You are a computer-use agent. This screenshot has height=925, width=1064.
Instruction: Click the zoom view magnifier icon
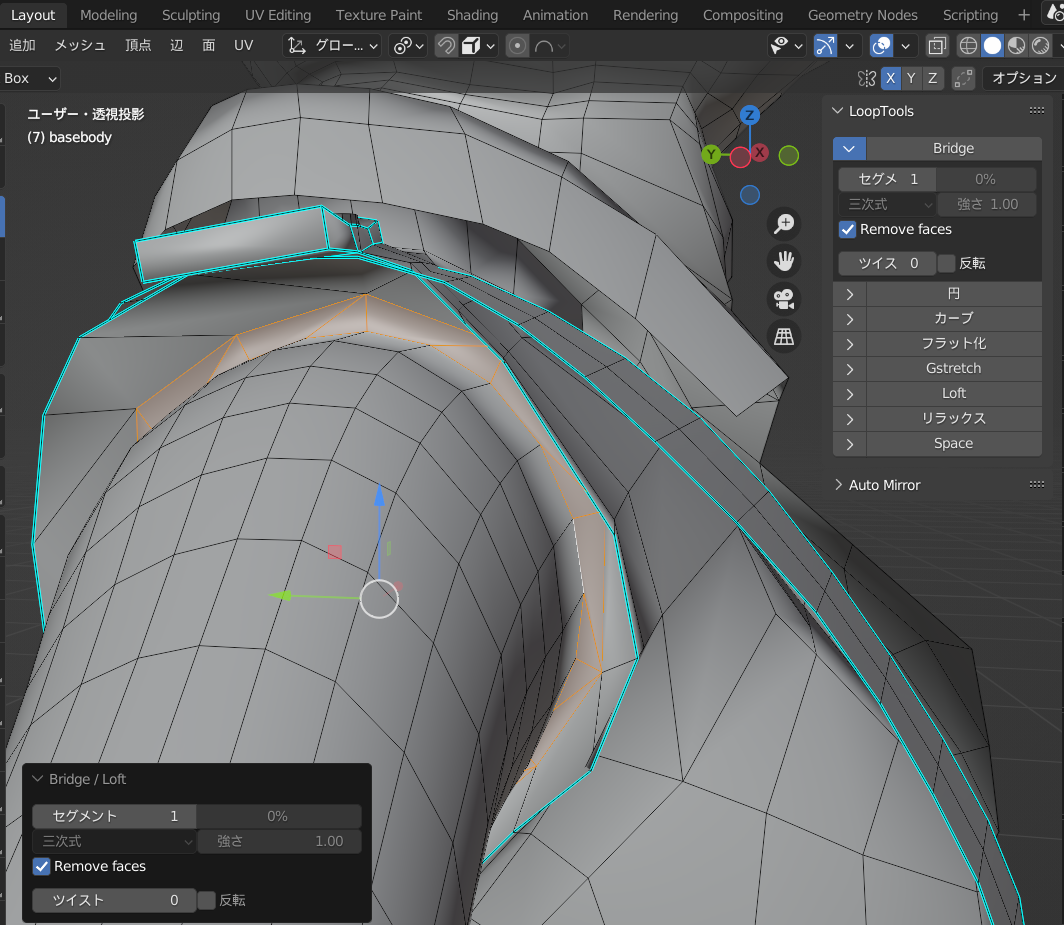click(784, 224)
